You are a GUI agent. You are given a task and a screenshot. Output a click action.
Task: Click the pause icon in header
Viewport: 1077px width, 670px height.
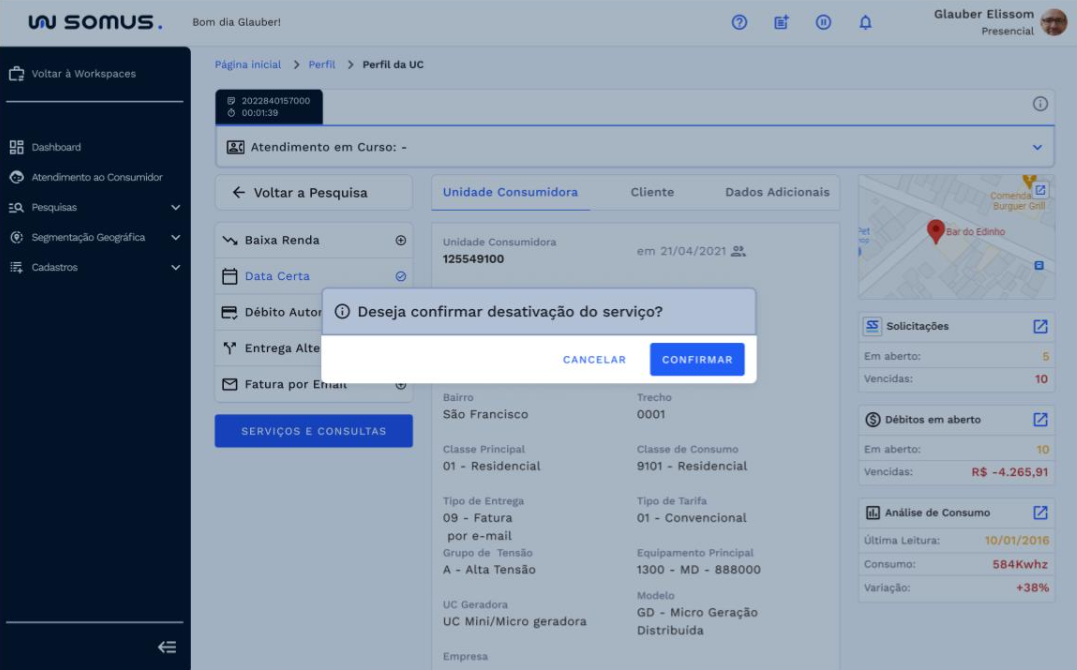[x=823, y=22]
